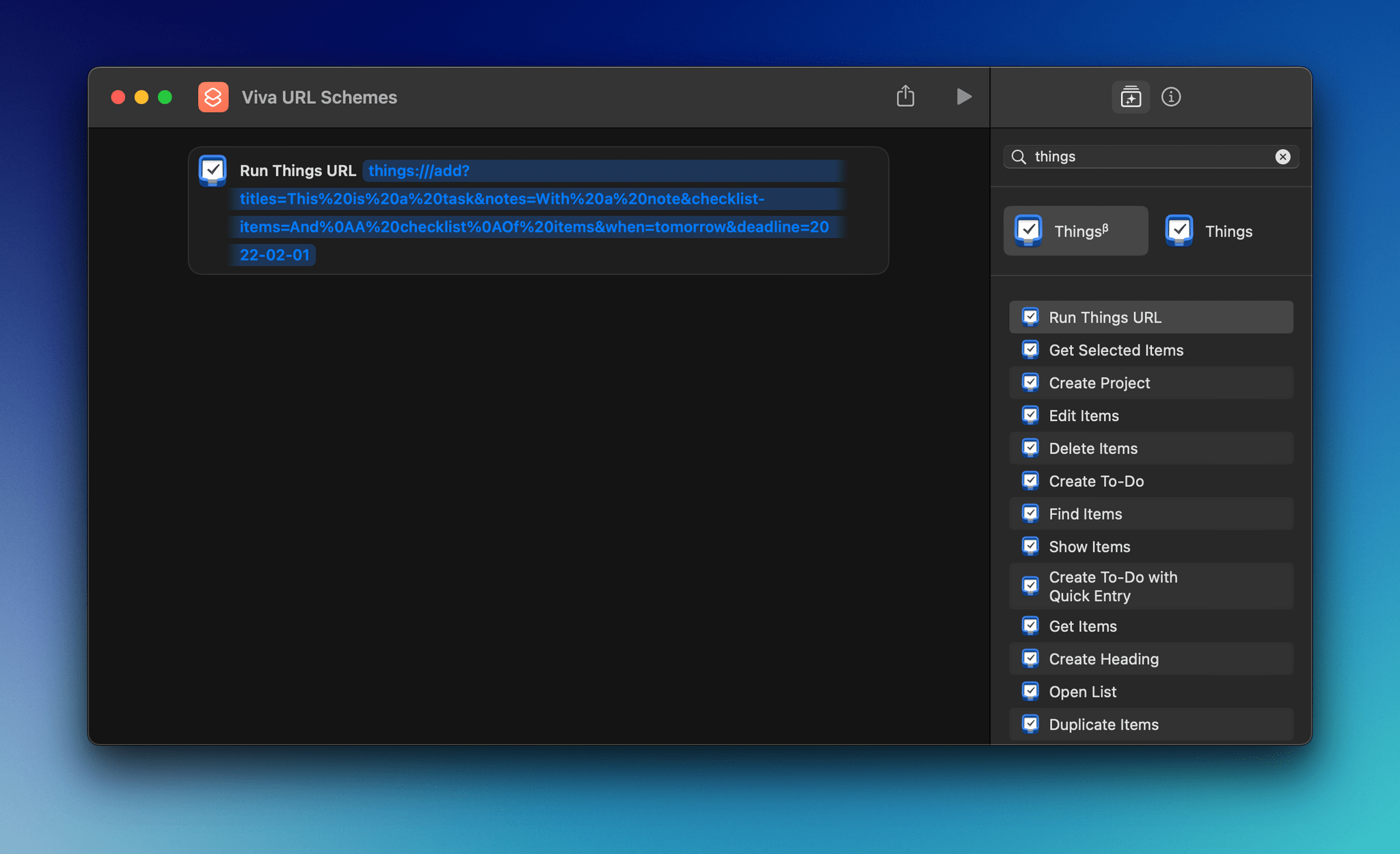The height and width of the screenshot is (854, 1400).
Task: Add the Create Heading action
Action: [x=1151, y=659]
